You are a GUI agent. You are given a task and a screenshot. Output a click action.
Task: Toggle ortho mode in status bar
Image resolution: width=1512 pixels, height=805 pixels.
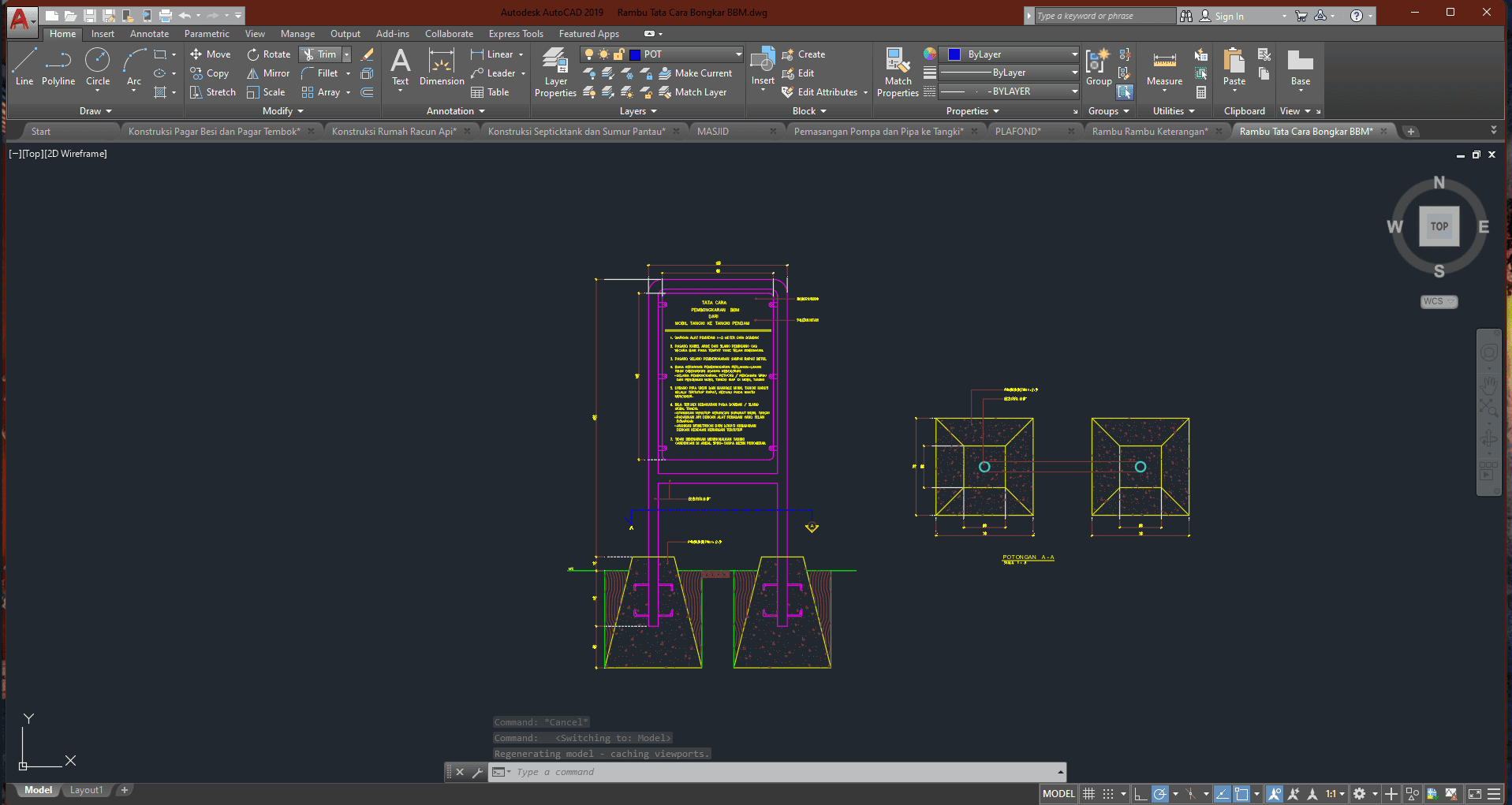pyautogui.click(x=1141, y=794)
